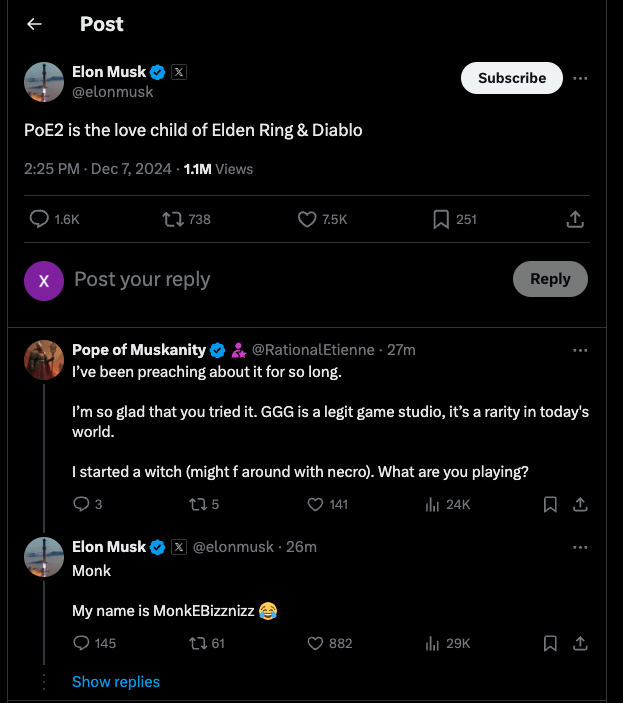623x703 pixels.
Task: Click the Reply button
Action: pos(549,279)
